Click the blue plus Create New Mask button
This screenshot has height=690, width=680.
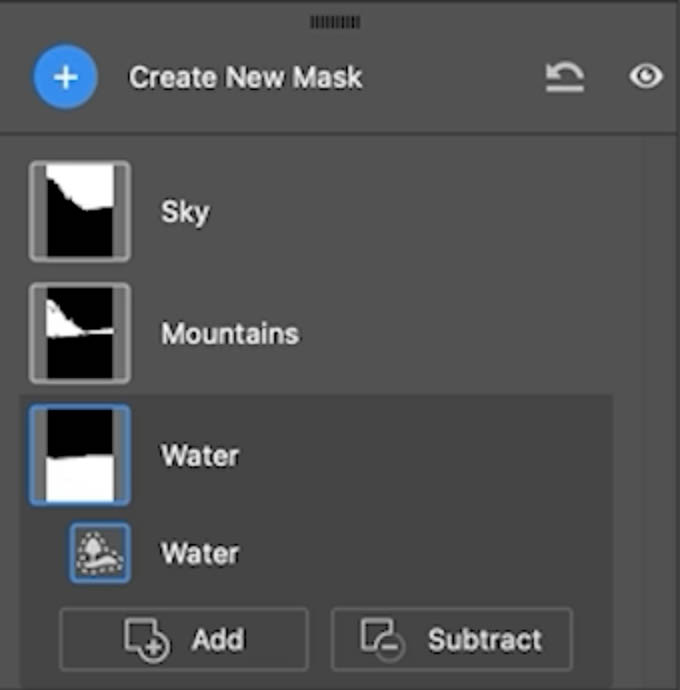pos(66,77)
